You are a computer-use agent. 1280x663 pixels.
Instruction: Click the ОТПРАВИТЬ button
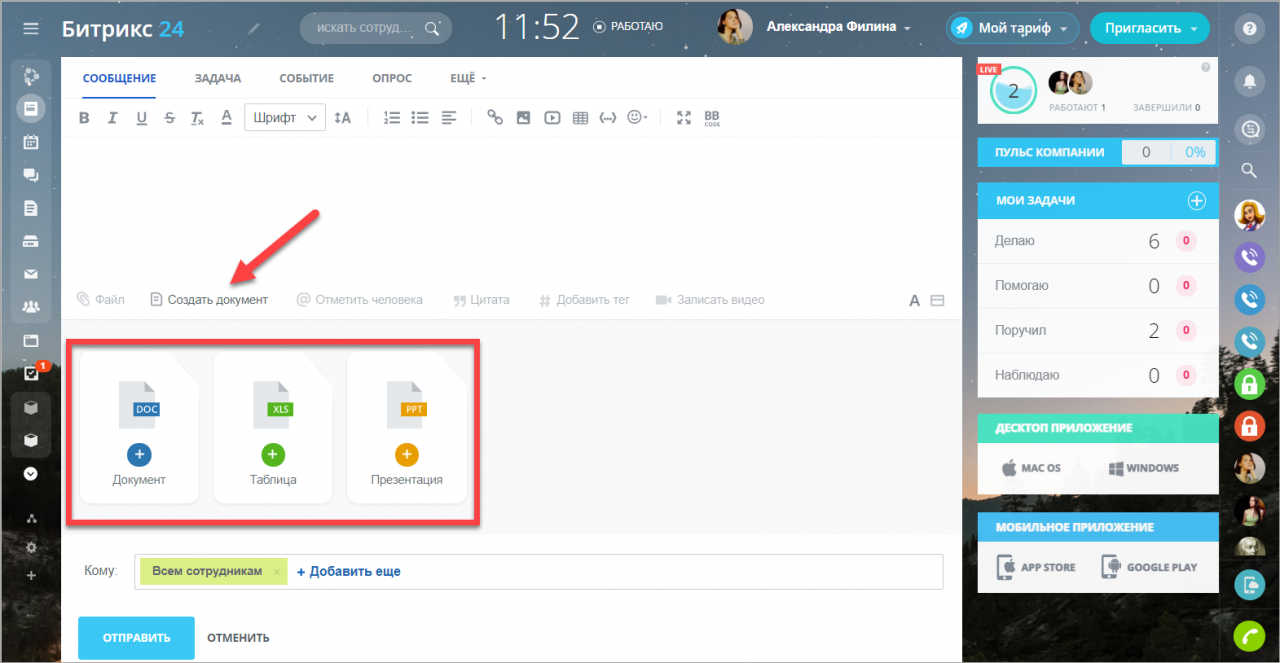tap(136, 638)
